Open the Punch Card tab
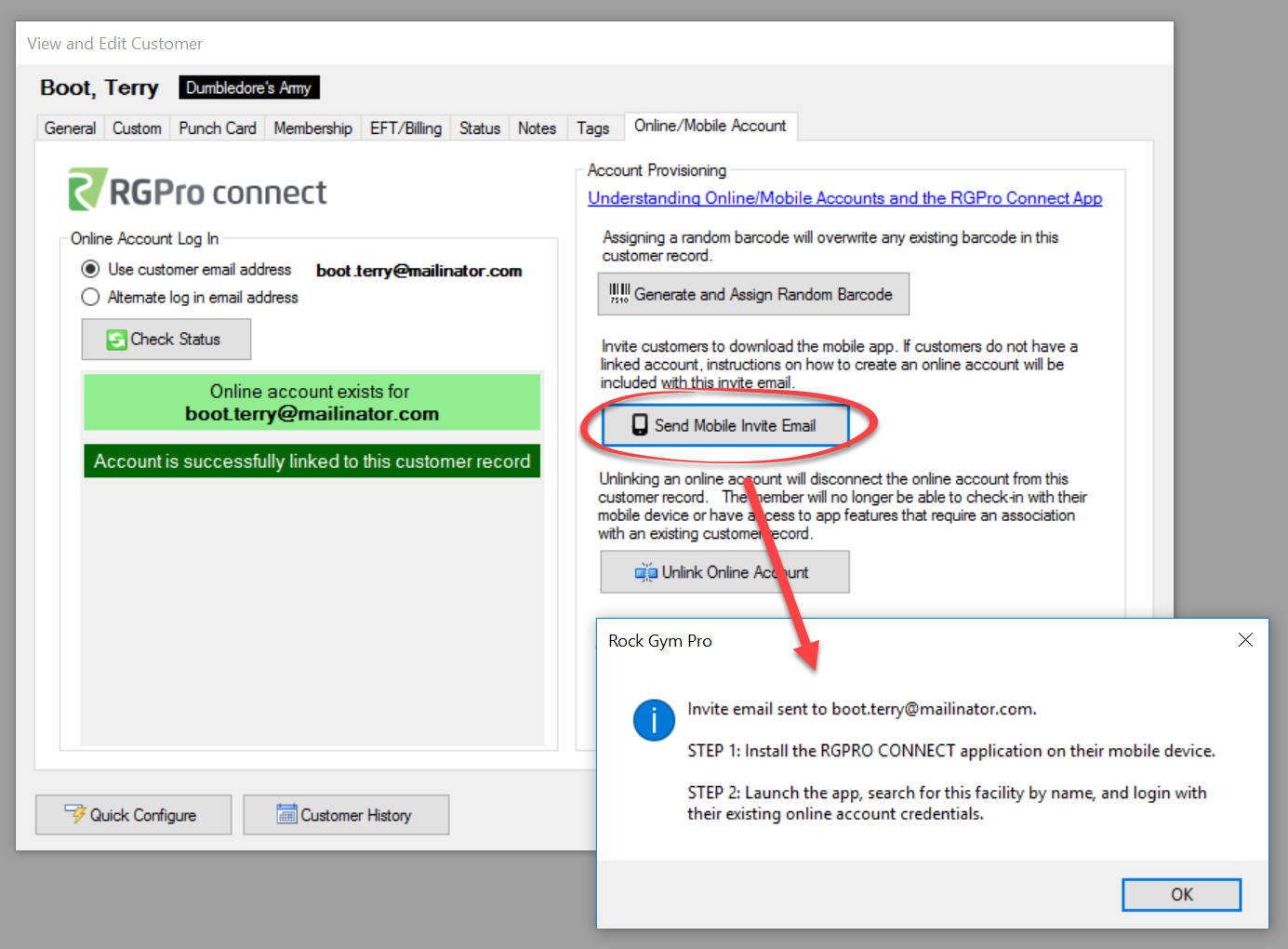The image size is (1288, 949). pyautogui.click(x=218, y=128)
